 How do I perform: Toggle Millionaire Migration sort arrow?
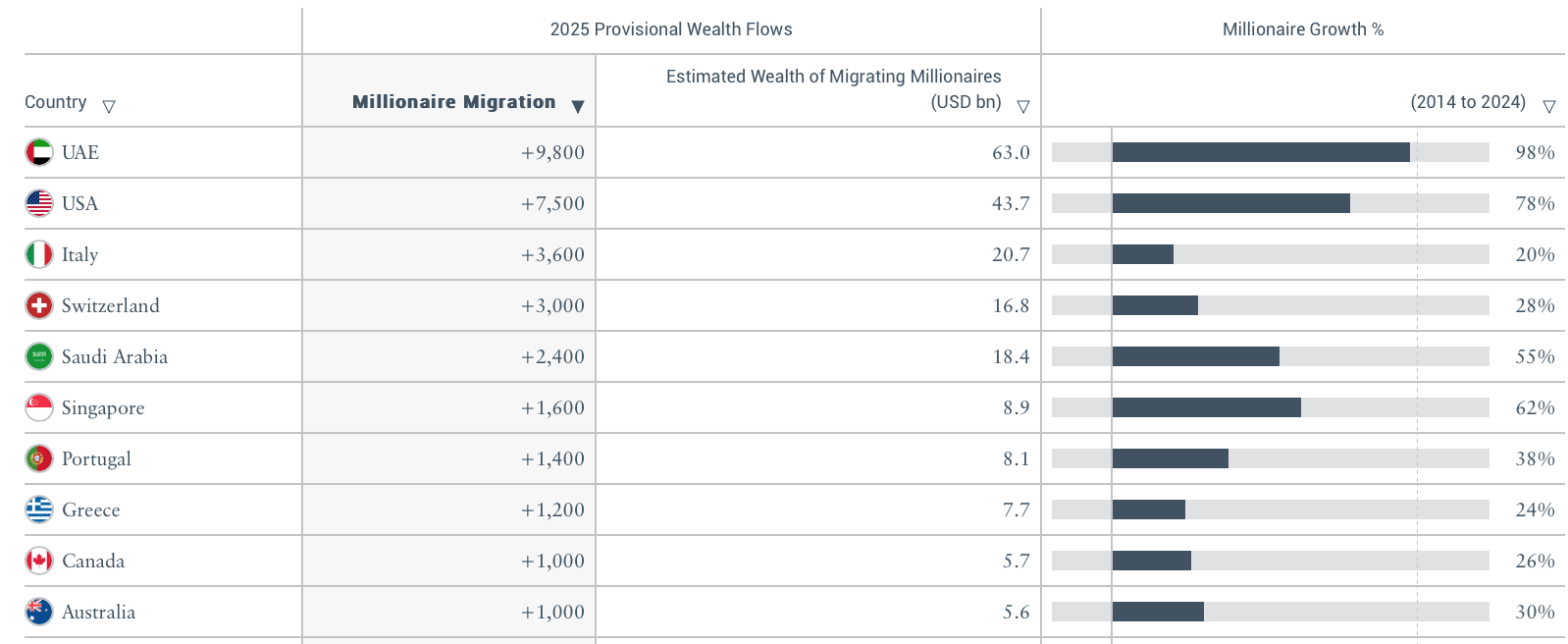(578, 106)
